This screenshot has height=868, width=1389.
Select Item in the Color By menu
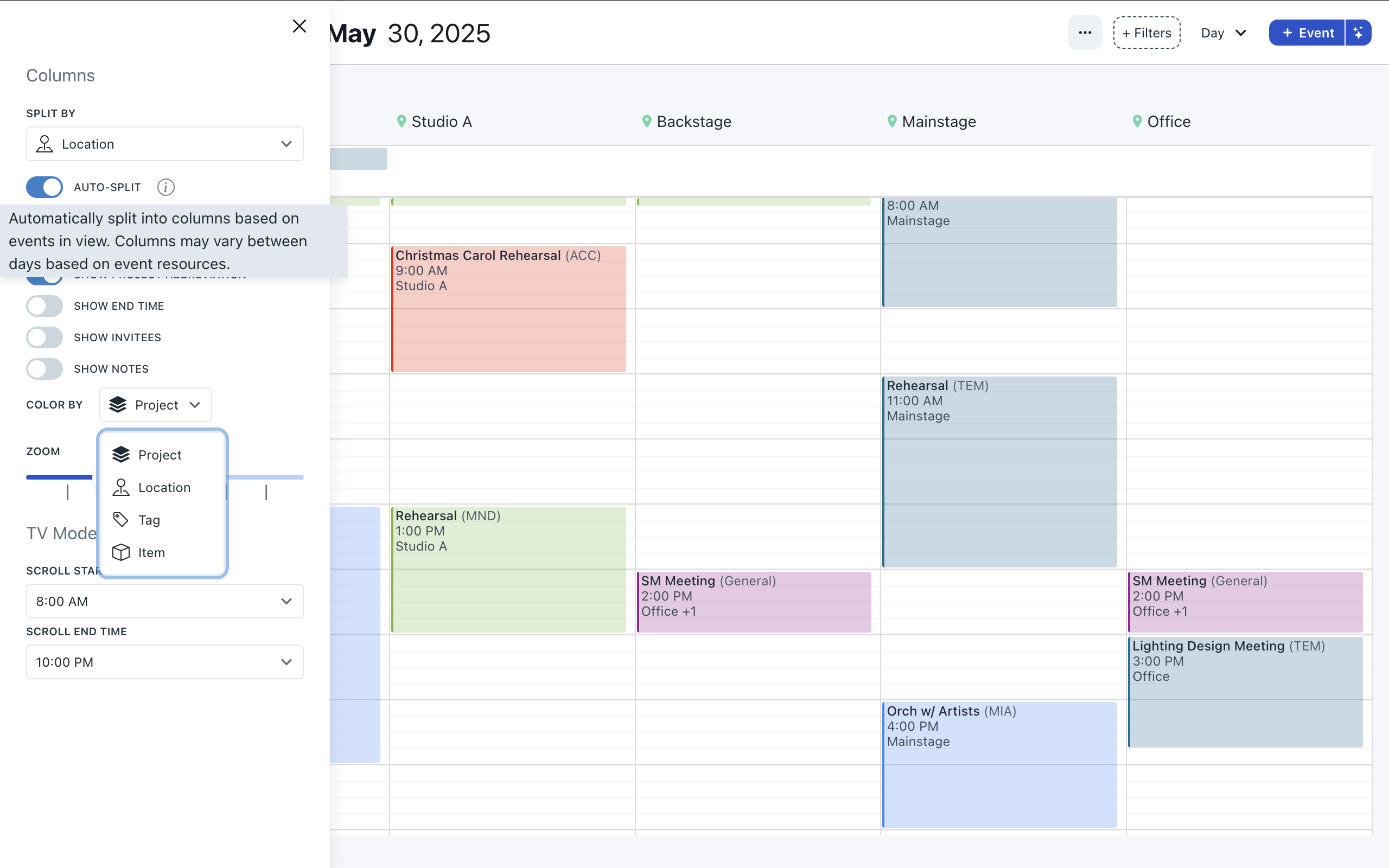click(x=150, y=552)
